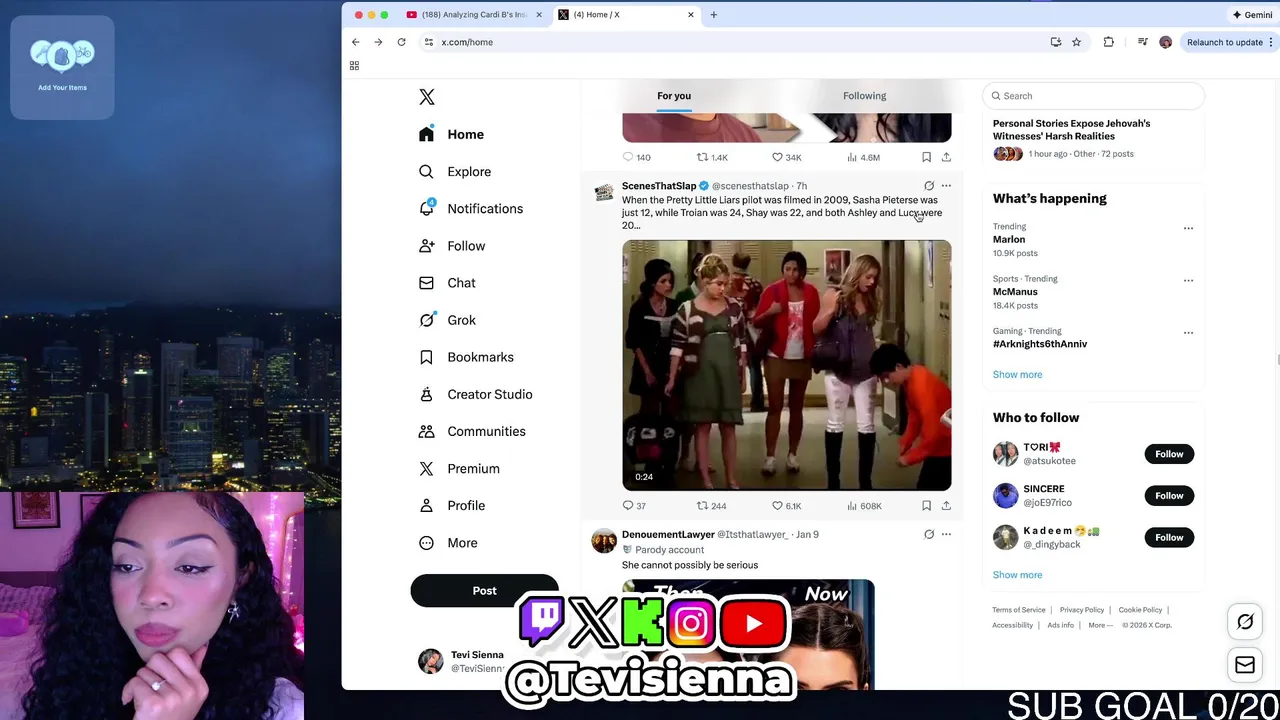The width and height of the screenshot is (1280, 720).
Task: Share the ScenesThatSlap post
Action: (946, 506)
